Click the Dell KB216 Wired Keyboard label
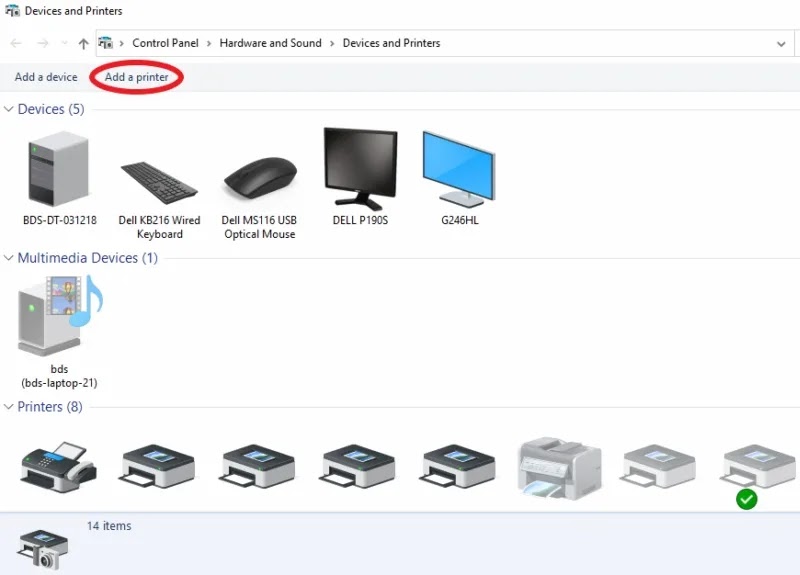The height and width of the screenshot is (575, 800). click(159, 227)
